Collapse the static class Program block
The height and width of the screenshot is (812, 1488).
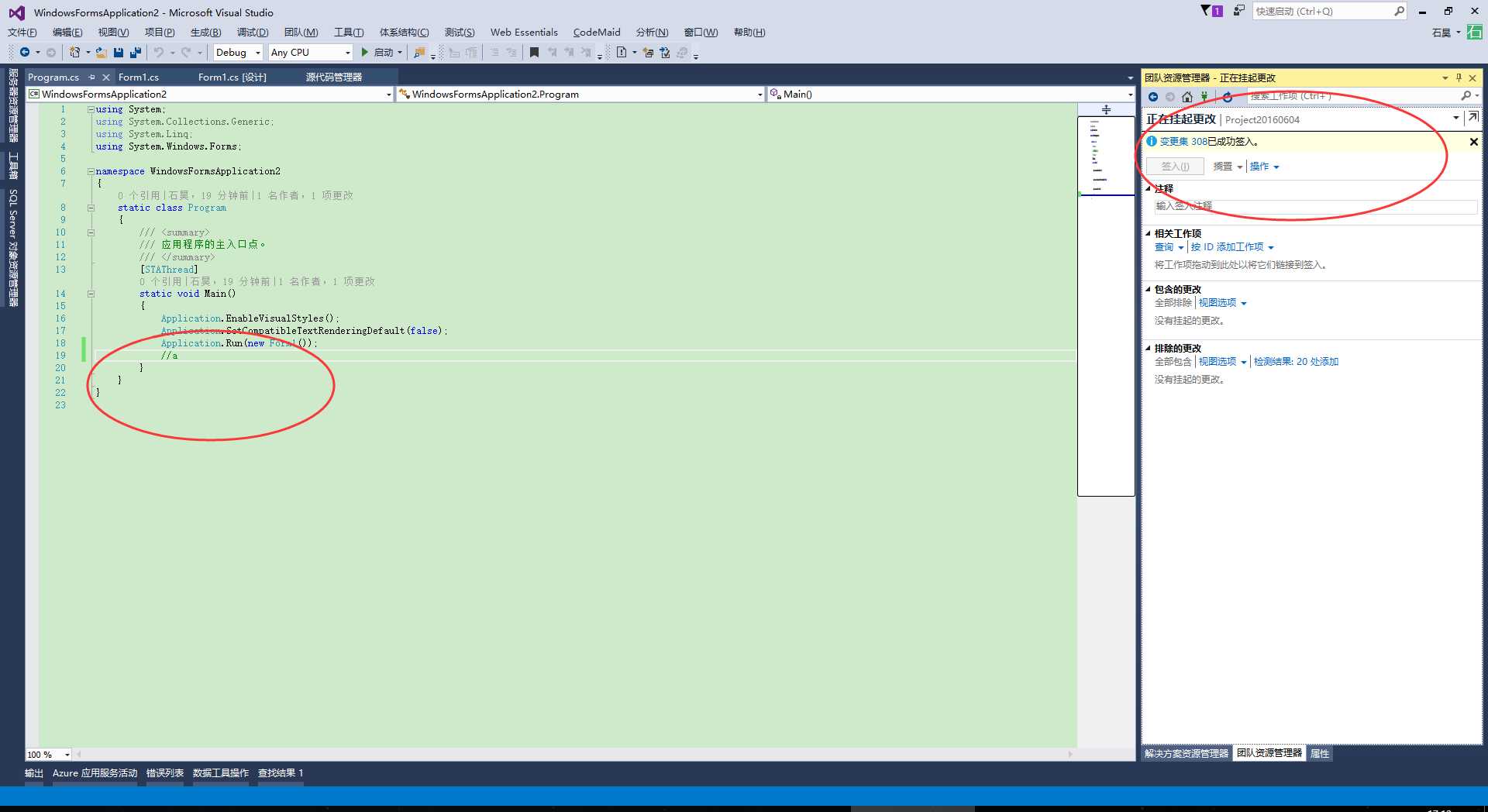click(91, 208)
